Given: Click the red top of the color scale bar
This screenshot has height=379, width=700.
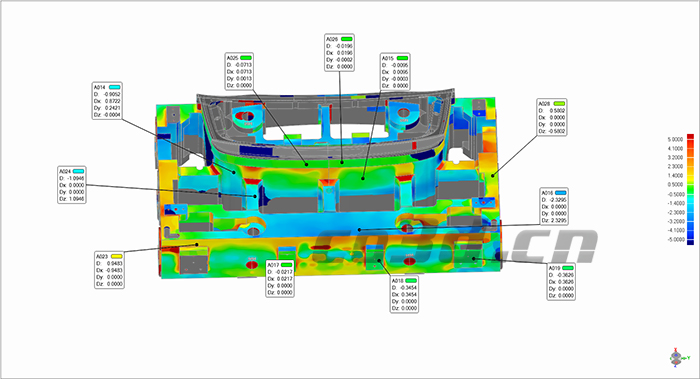Looking at the screenshot, I should pyautogui.click(x=690, y=137).
